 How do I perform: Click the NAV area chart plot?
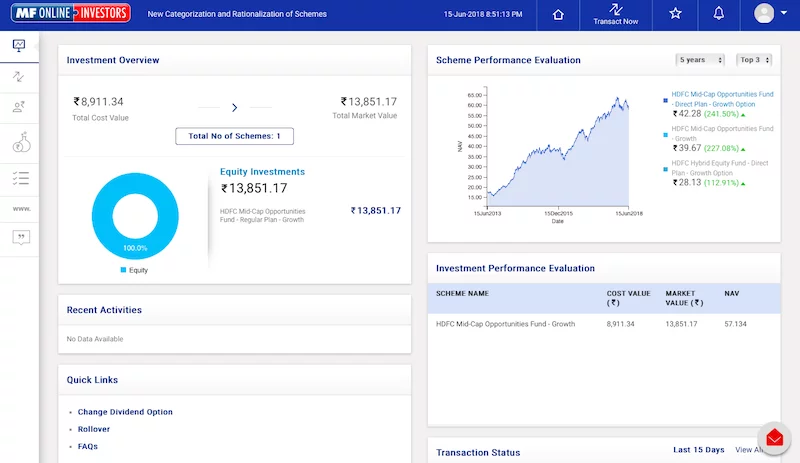coord(558,151)
